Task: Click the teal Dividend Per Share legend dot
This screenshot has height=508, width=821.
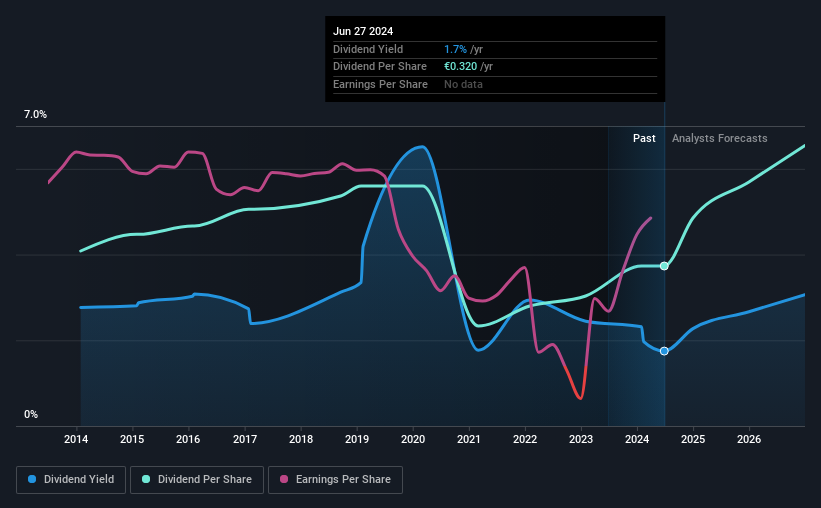Action: (146, 479)
